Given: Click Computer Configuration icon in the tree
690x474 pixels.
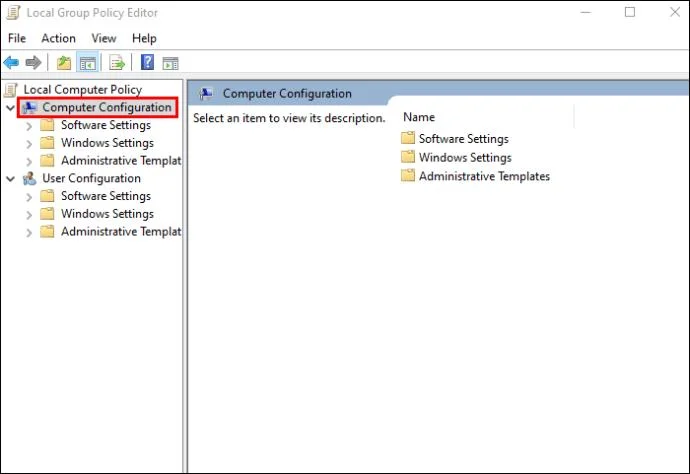Looking at the screenshot, I should (x=30, y=107).
